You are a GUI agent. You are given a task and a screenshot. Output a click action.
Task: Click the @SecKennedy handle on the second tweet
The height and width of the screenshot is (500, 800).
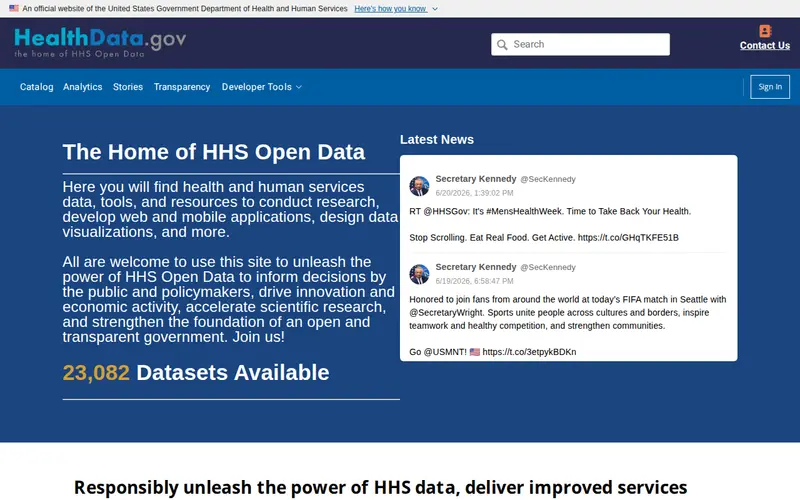tap(548, 267)
